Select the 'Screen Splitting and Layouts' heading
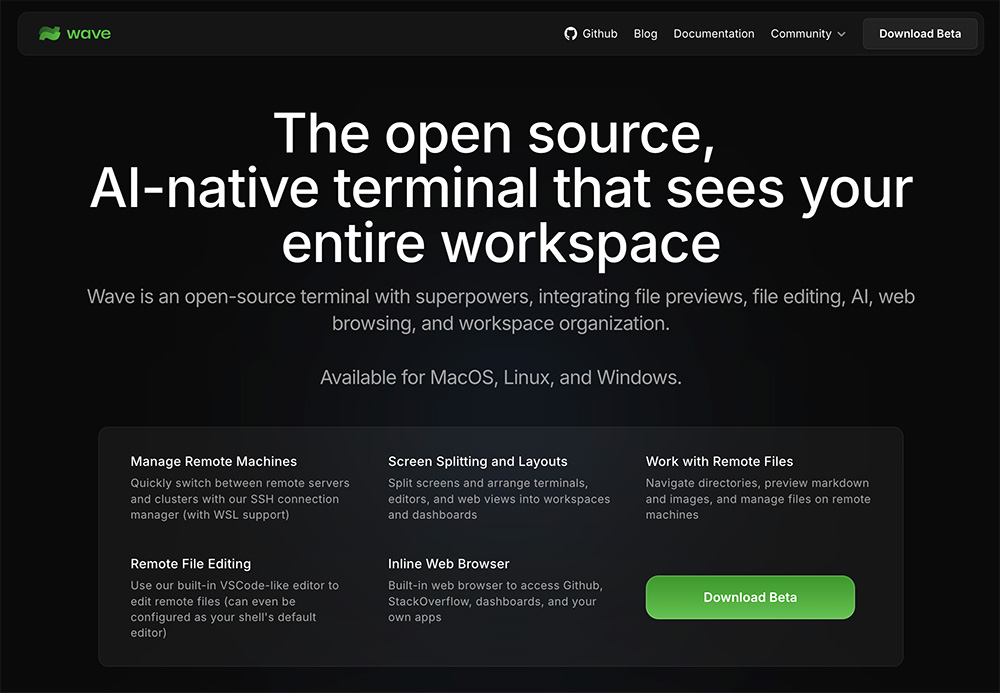The height and width of the screenshot is (693, 1000). [478, 462]
